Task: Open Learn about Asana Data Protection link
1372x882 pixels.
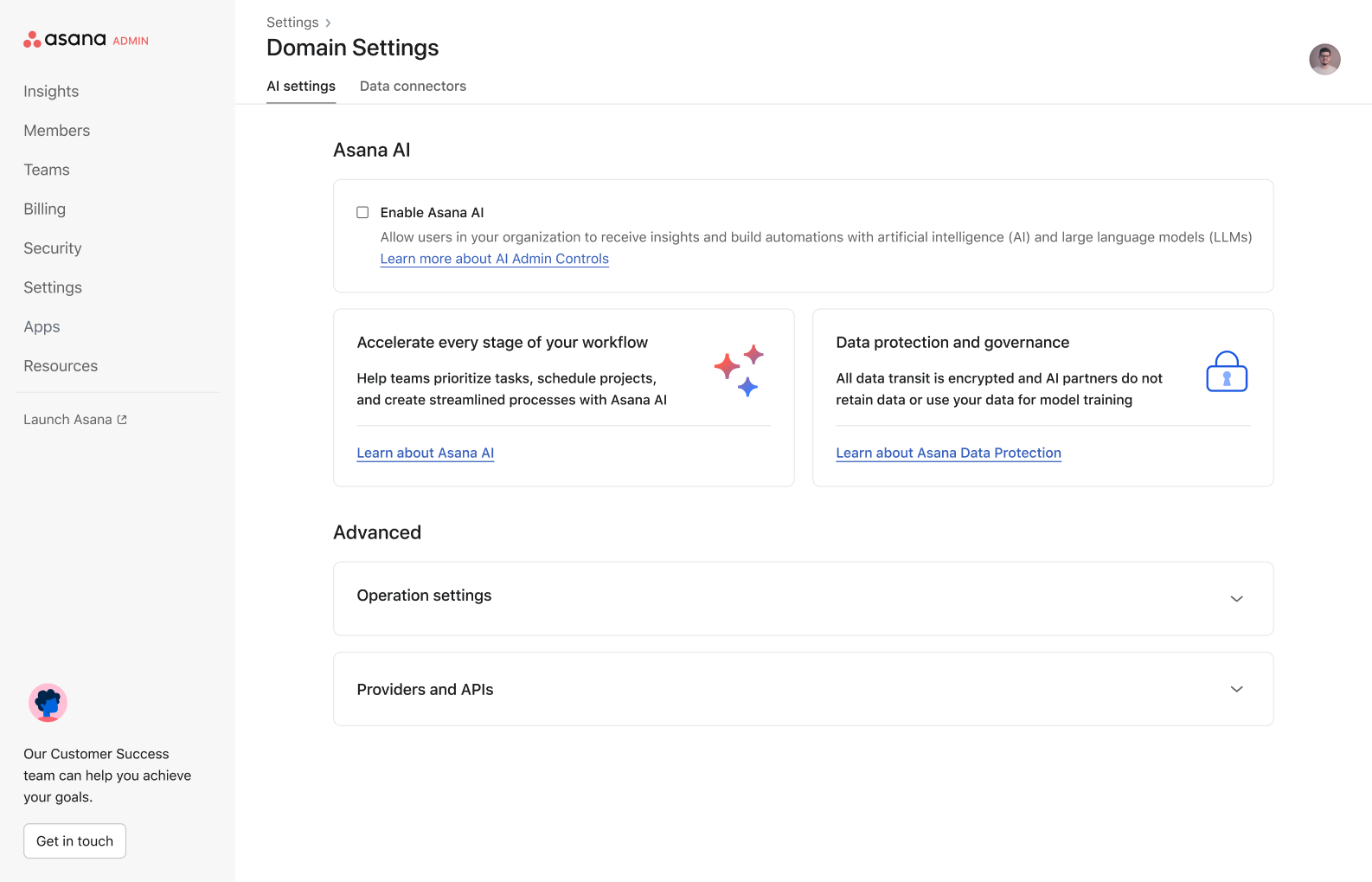Action: [948, 454]
